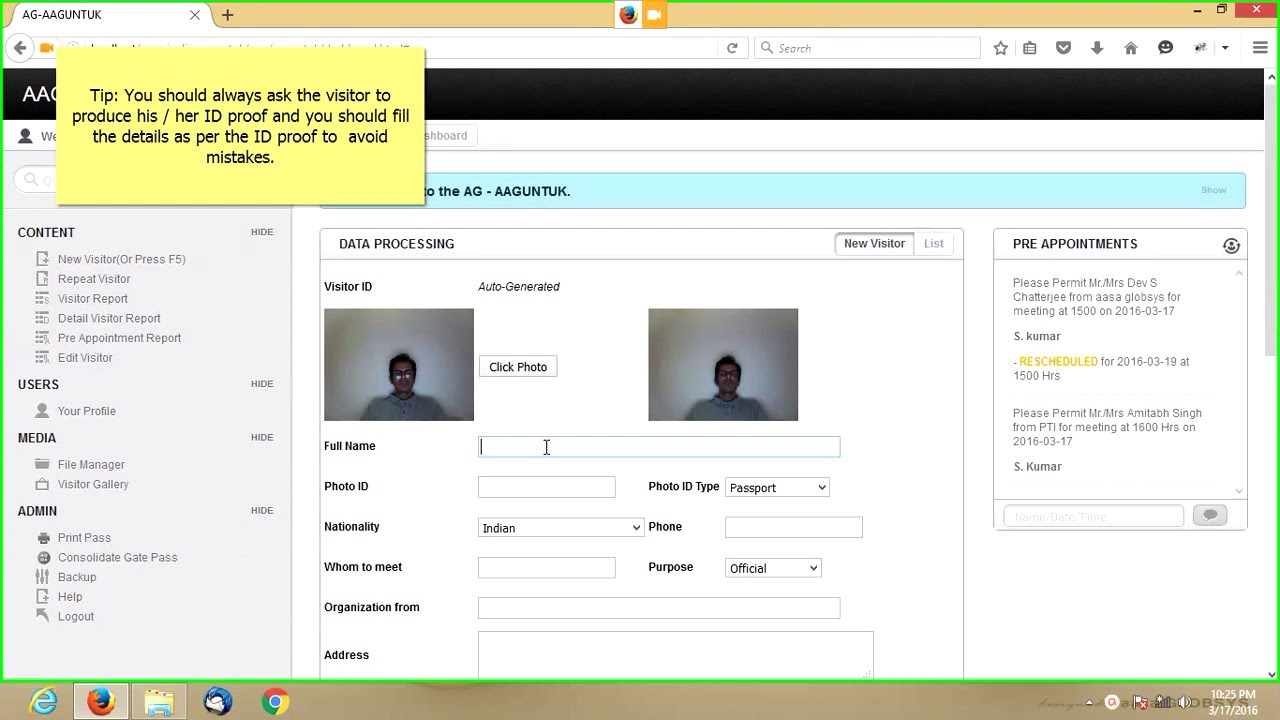The height and width of the screenshot is (720, 1280).
Task: Open Your Profile under Users
Action: [x=87, y=411]
